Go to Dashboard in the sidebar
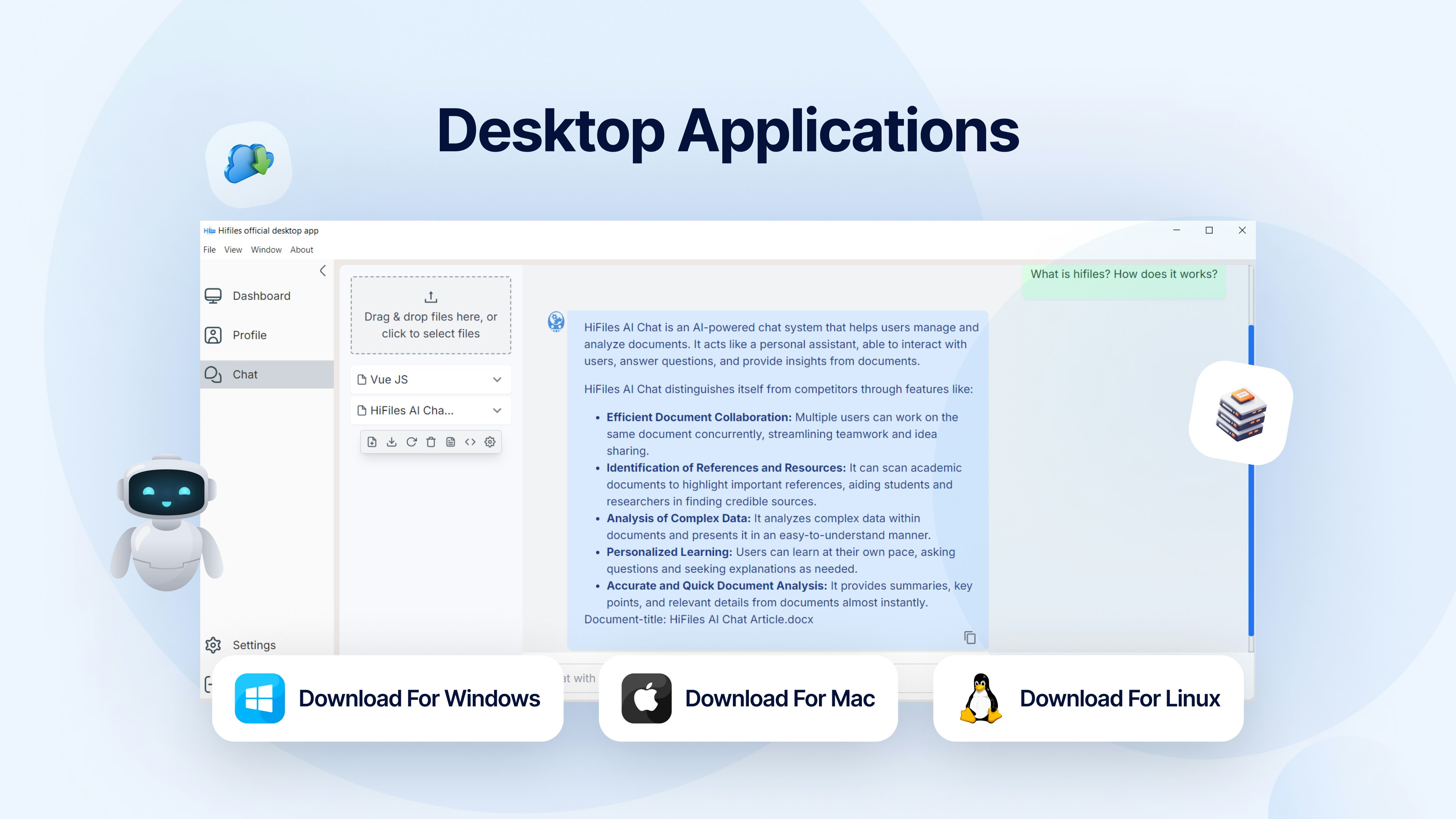The height and width of the screenshot is (819, 1456). pyautogui.click(x=261, y=296)
